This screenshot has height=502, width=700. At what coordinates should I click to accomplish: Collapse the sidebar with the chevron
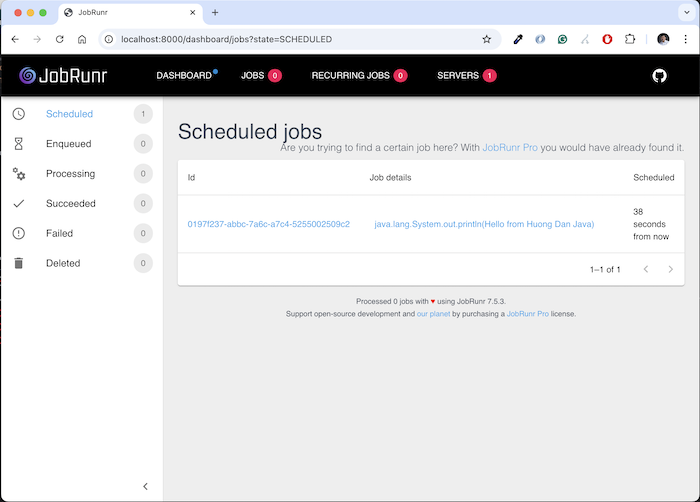point(145,486)
